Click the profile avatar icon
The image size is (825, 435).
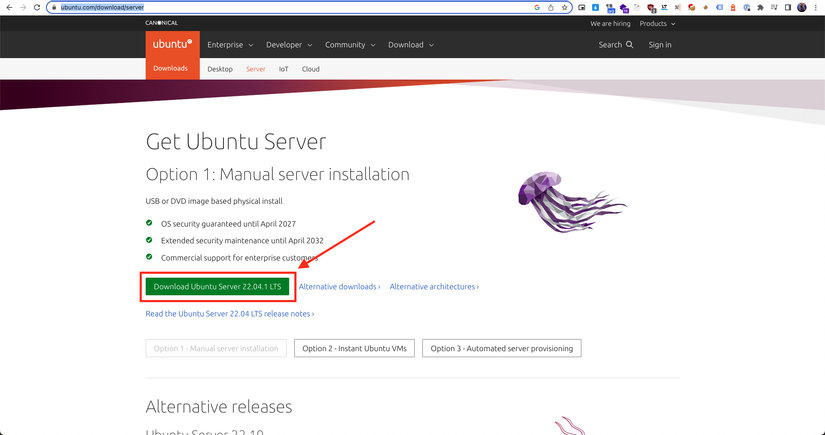802,7
